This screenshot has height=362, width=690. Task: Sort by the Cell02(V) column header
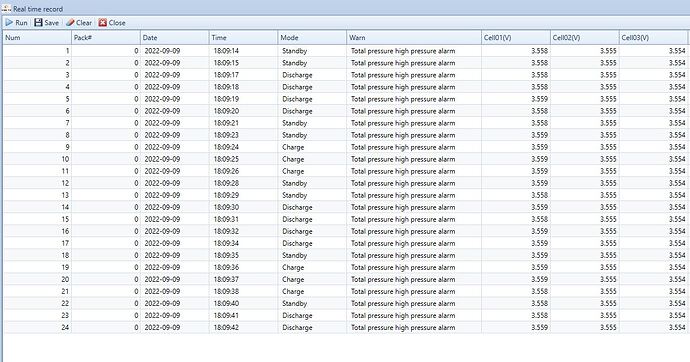[x=585, y=37]
